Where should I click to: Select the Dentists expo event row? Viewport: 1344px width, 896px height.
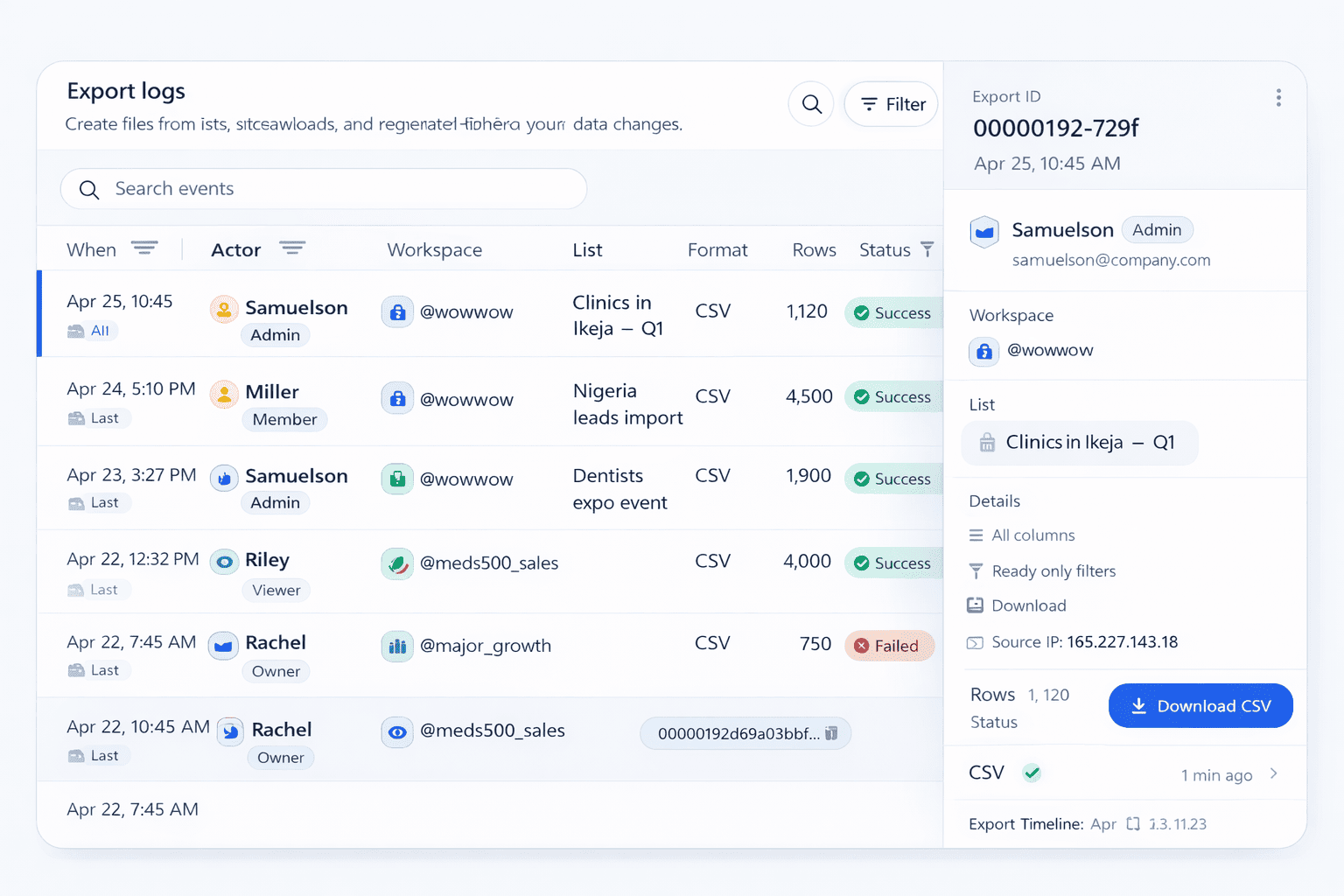[490, 487]
